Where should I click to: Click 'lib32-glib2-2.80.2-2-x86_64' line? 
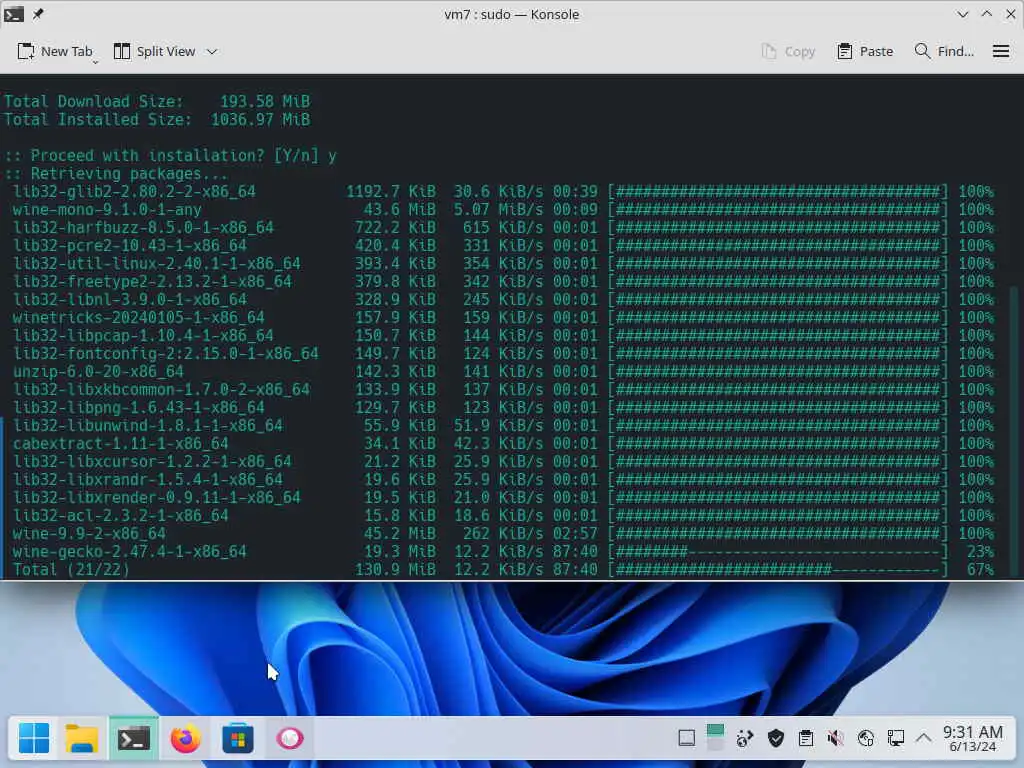click(134, 191)
